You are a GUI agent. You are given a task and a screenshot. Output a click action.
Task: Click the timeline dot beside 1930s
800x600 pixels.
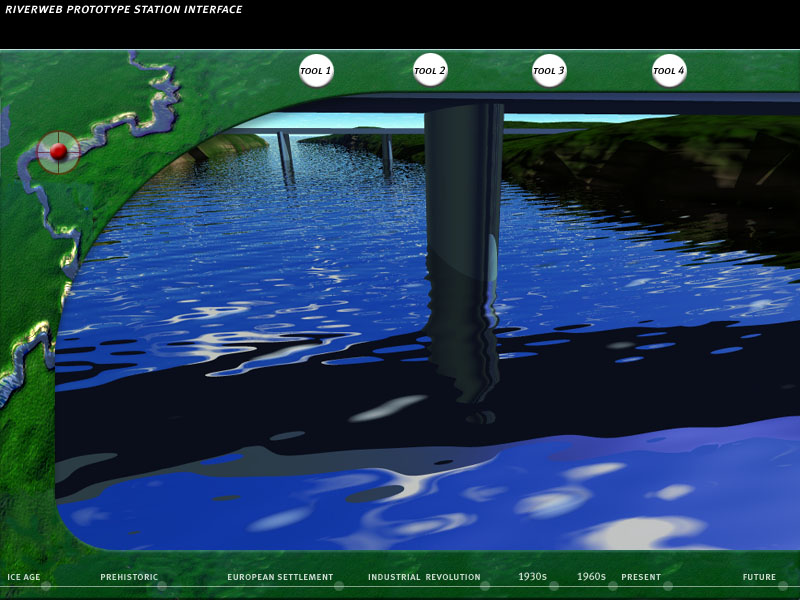point(554,586)
